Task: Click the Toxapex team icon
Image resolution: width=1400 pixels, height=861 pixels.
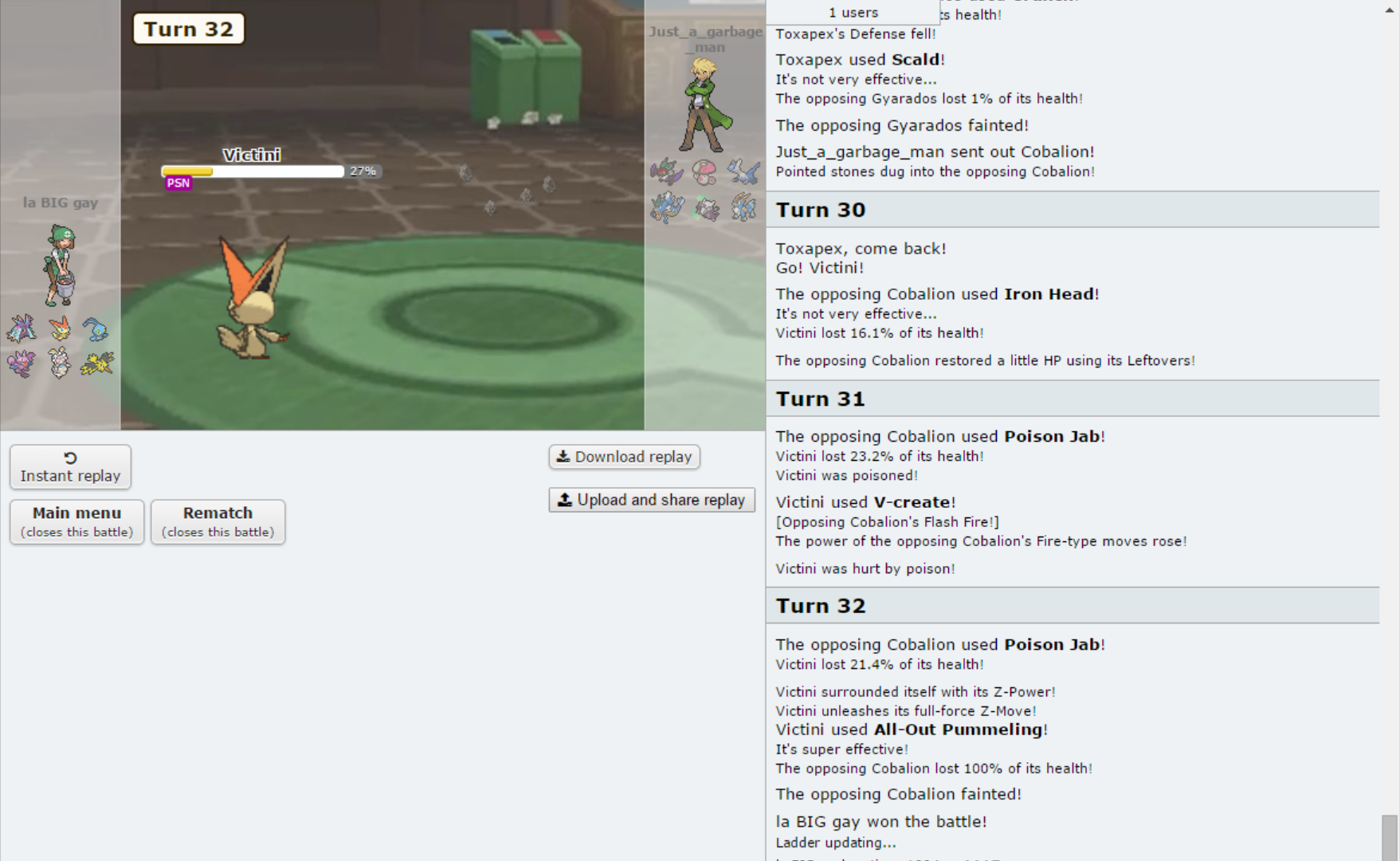Action: pyautogui.click(x=22, y=328)
